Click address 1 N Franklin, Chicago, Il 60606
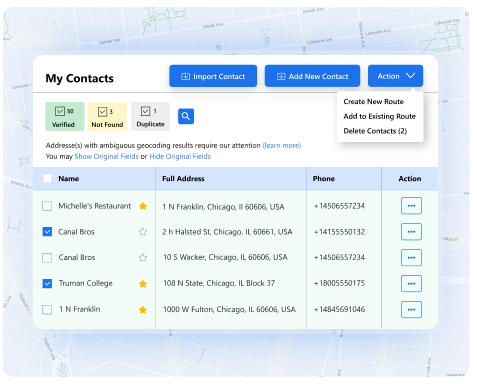This screenshot has height=384, width=477. point(223,207)
